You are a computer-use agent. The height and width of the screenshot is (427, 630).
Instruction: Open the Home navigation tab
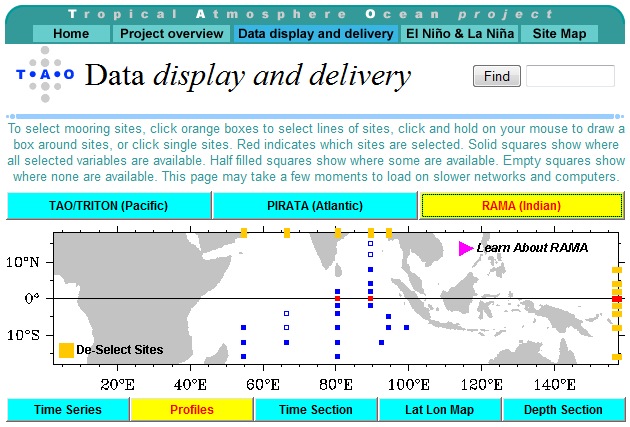tap(71, 34)
